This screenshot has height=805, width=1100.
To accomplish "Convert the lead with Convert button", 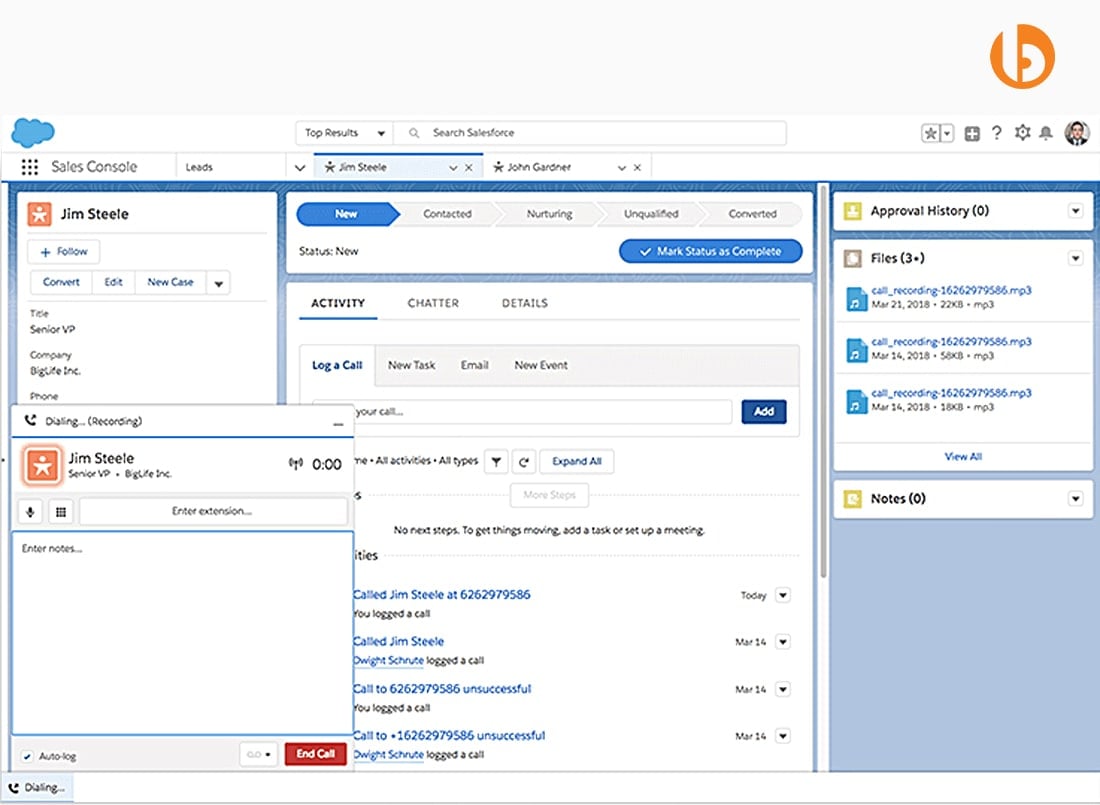I will 61,282.
